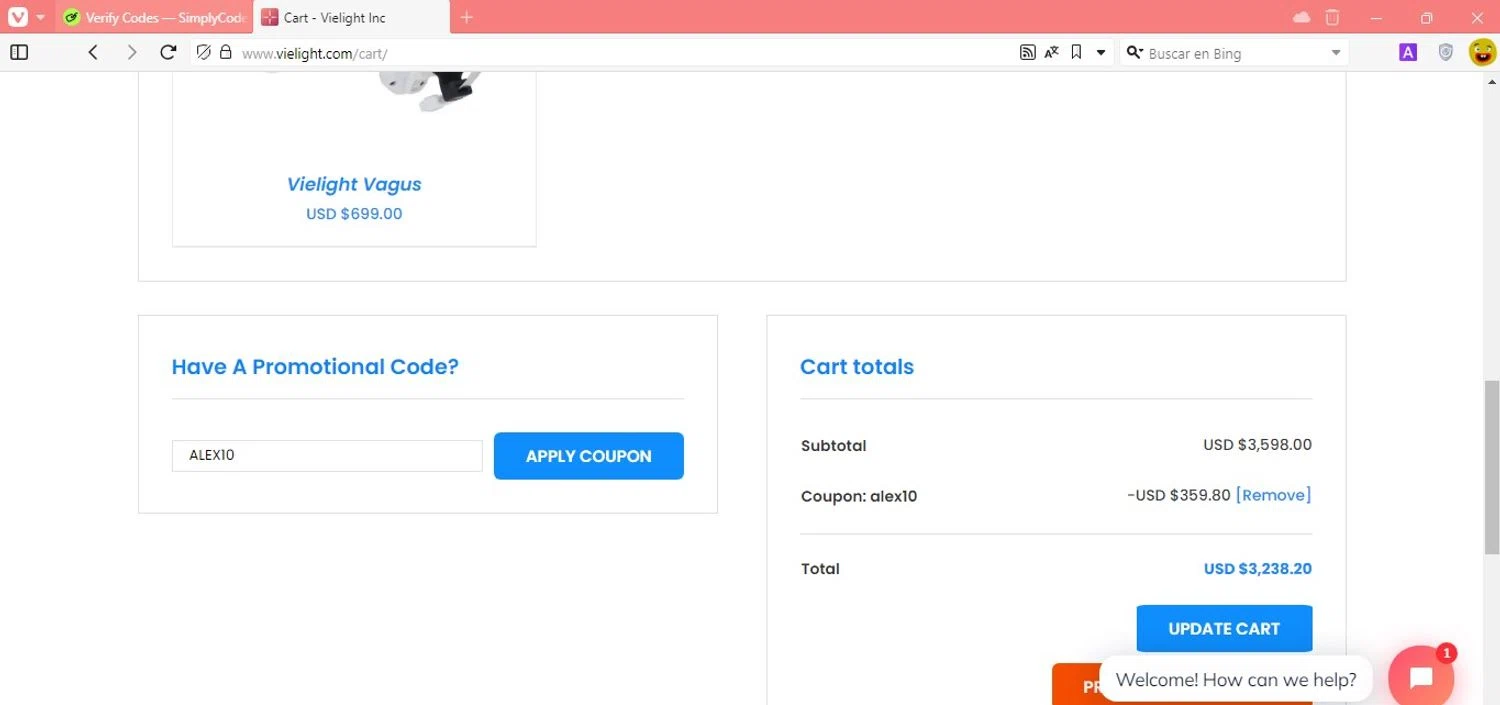Go forward to next page
Image resolution: width=1500 pixels, height=705 pixels.
click(131, 52)
